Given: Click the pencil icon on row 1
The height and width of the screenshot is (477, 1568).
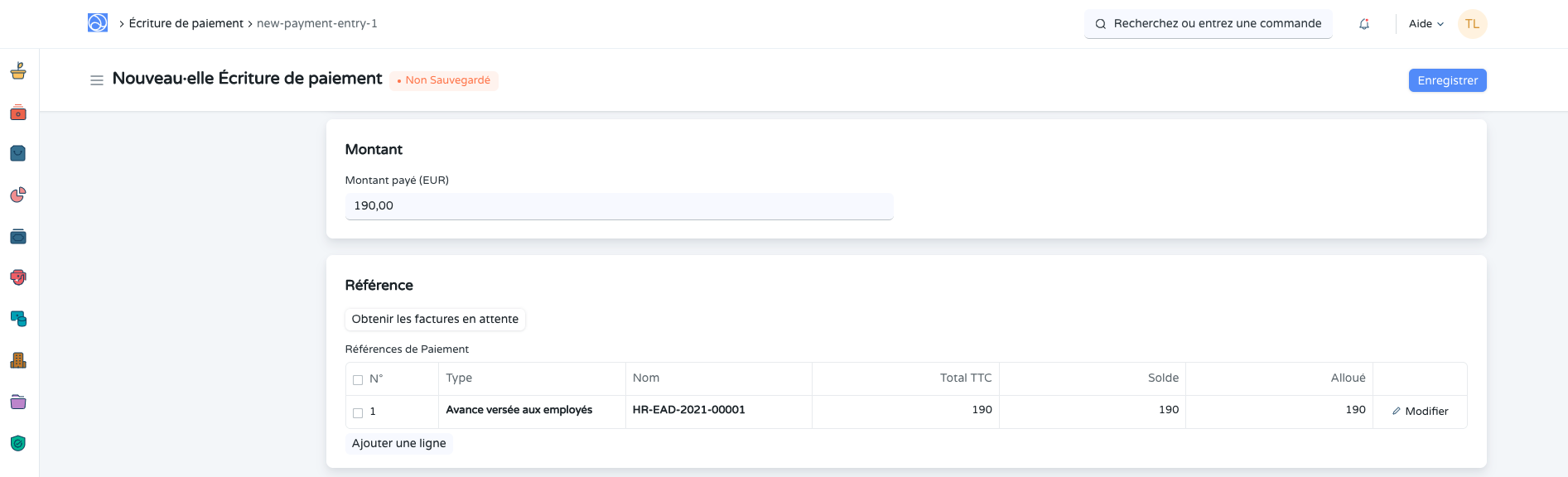Looking at the screenshot, I should point(1396,411).
